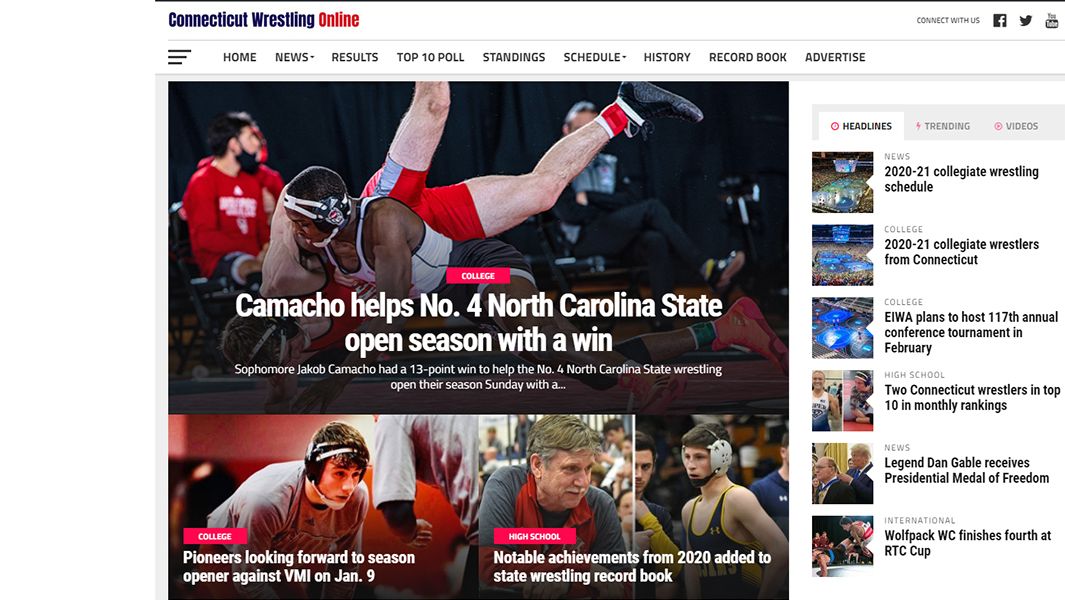Select the HEADLINES tab
Viewport: 1065px width, 600px height.
point(861,126)
